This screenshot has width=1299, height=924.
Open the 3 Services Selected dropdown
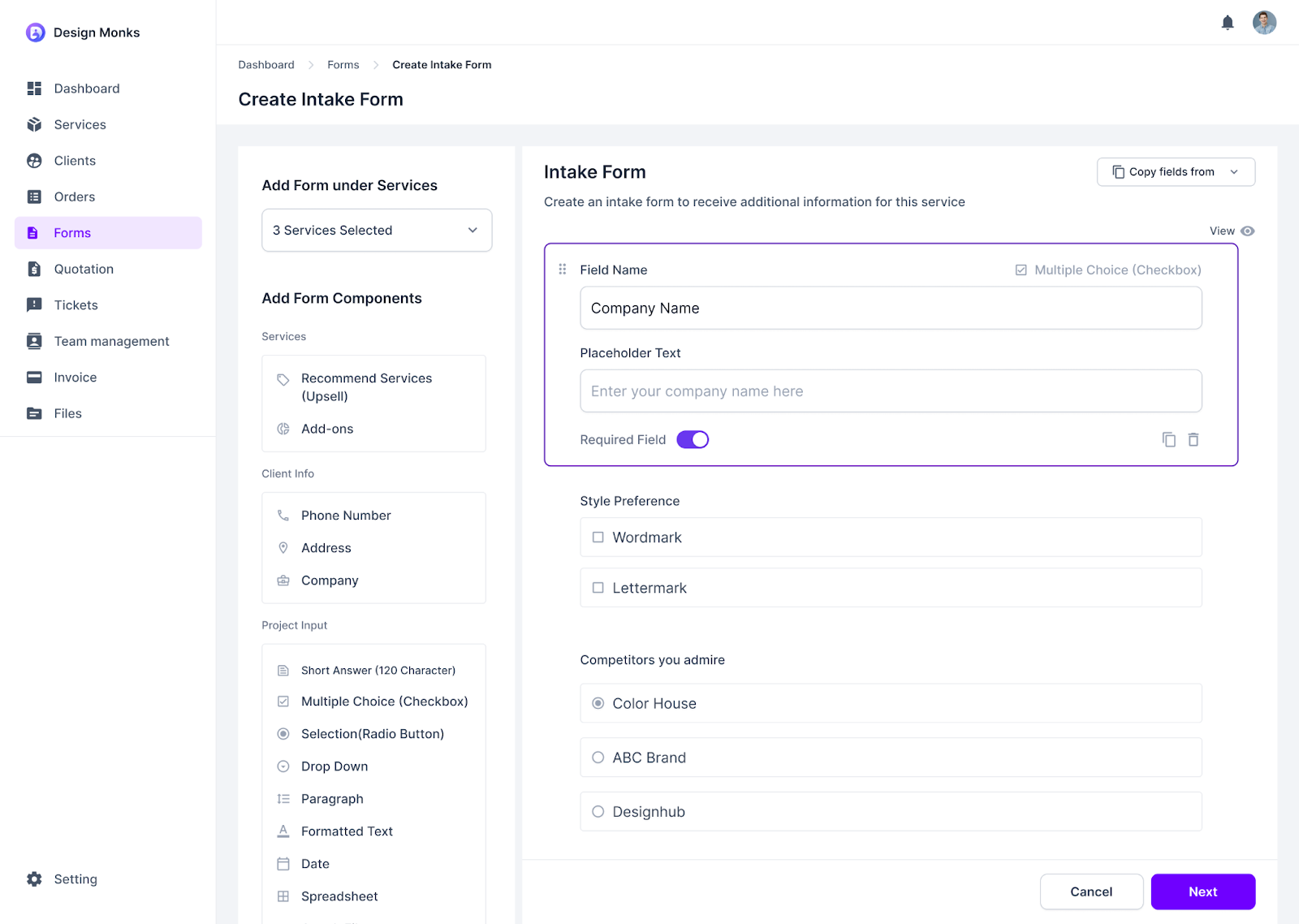click(x=377, y=231)
